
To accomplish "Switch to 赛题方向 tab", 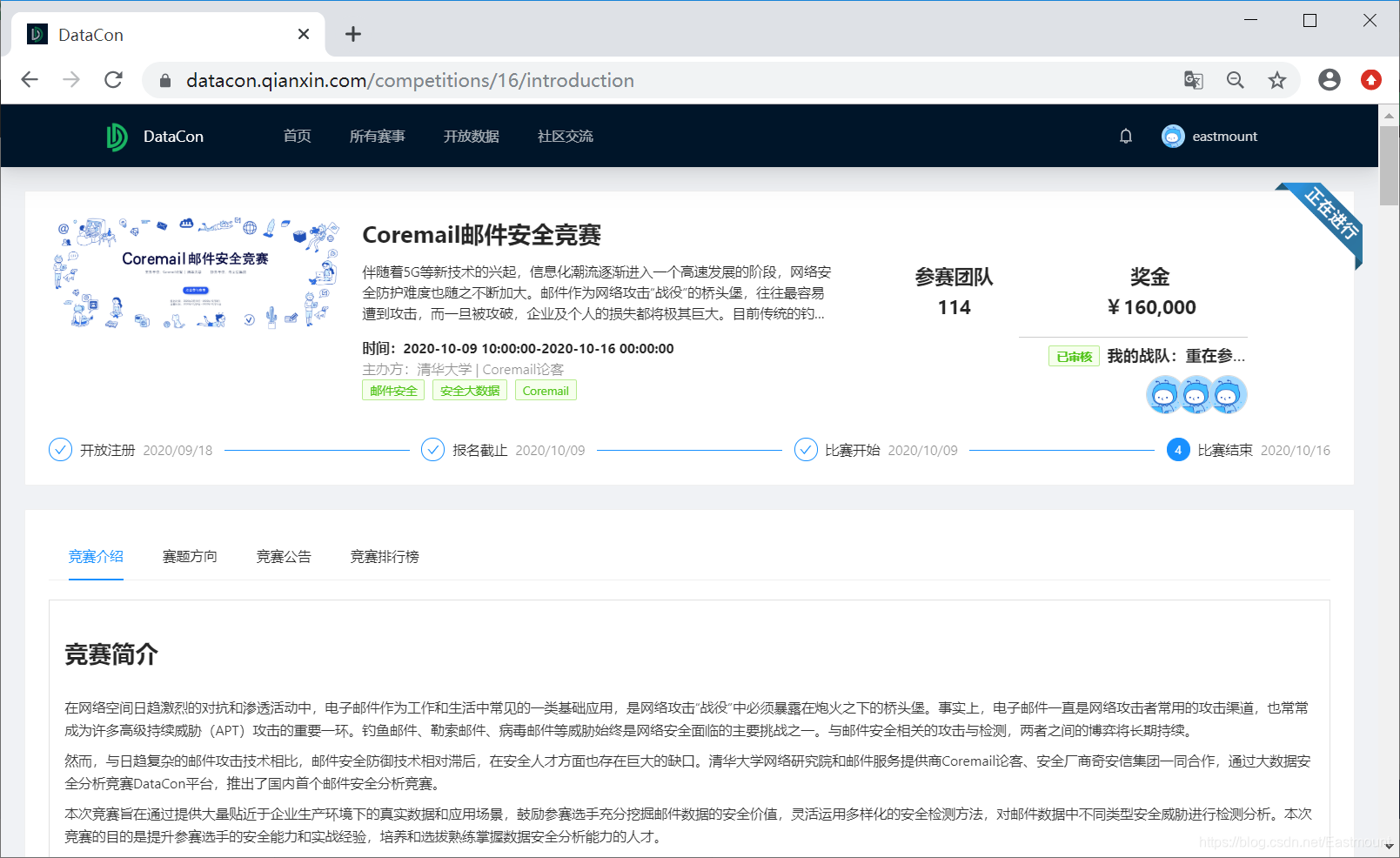I will [x=190, y=556].
